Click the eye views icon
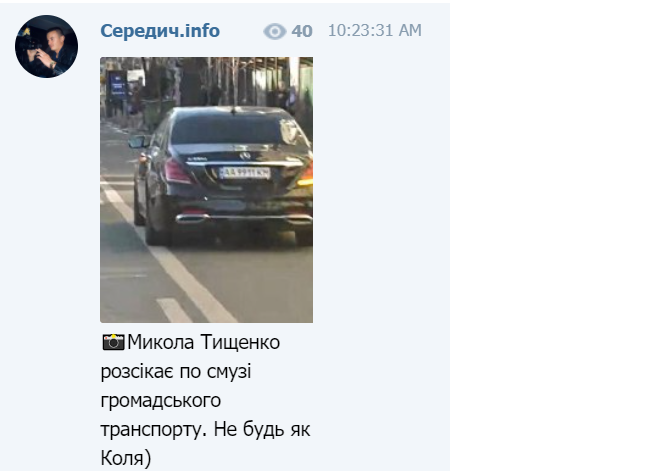This screenshot has width=650, height=471. click(274, 32)
